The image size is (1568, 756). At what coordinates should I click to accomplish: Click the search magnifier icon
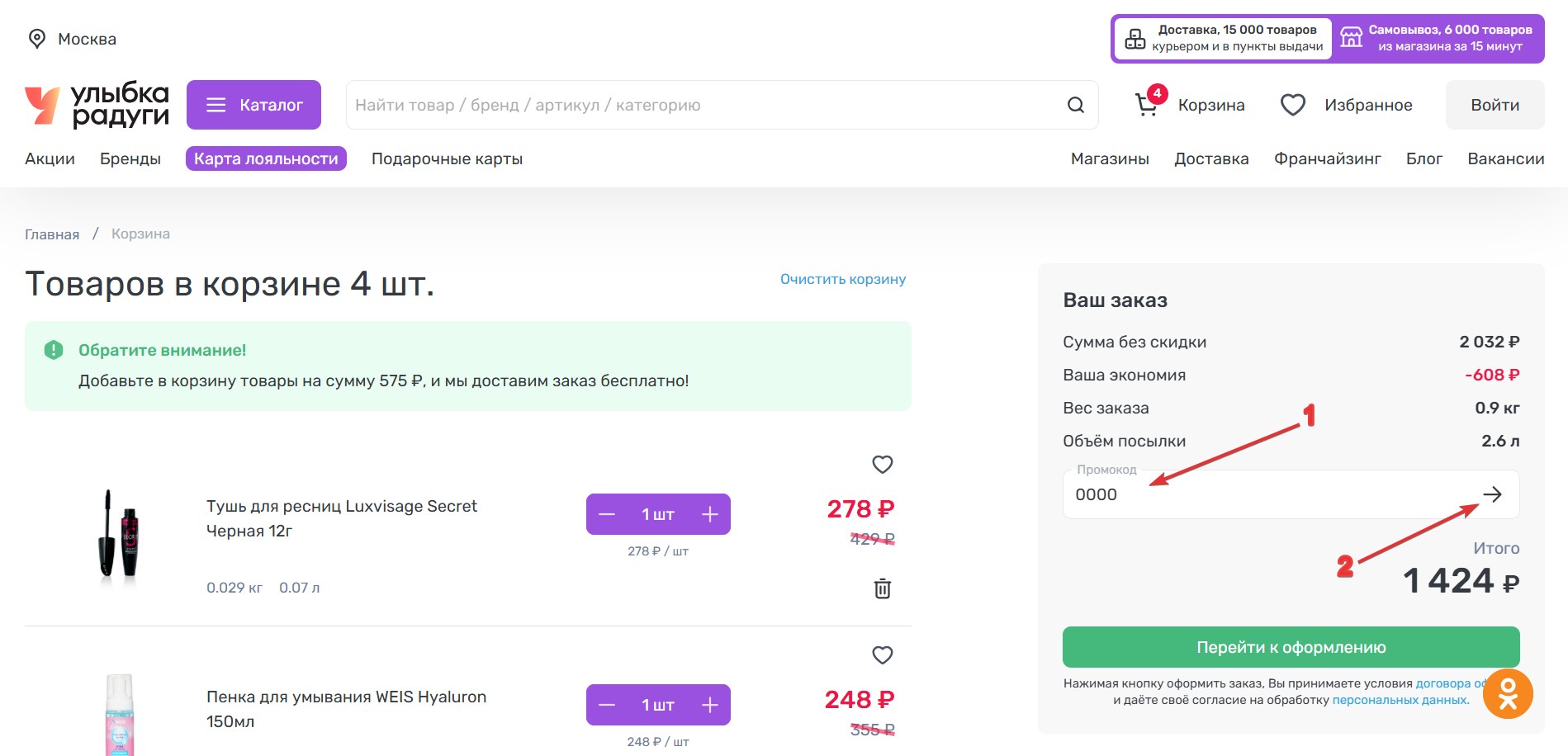[1075, 105]
